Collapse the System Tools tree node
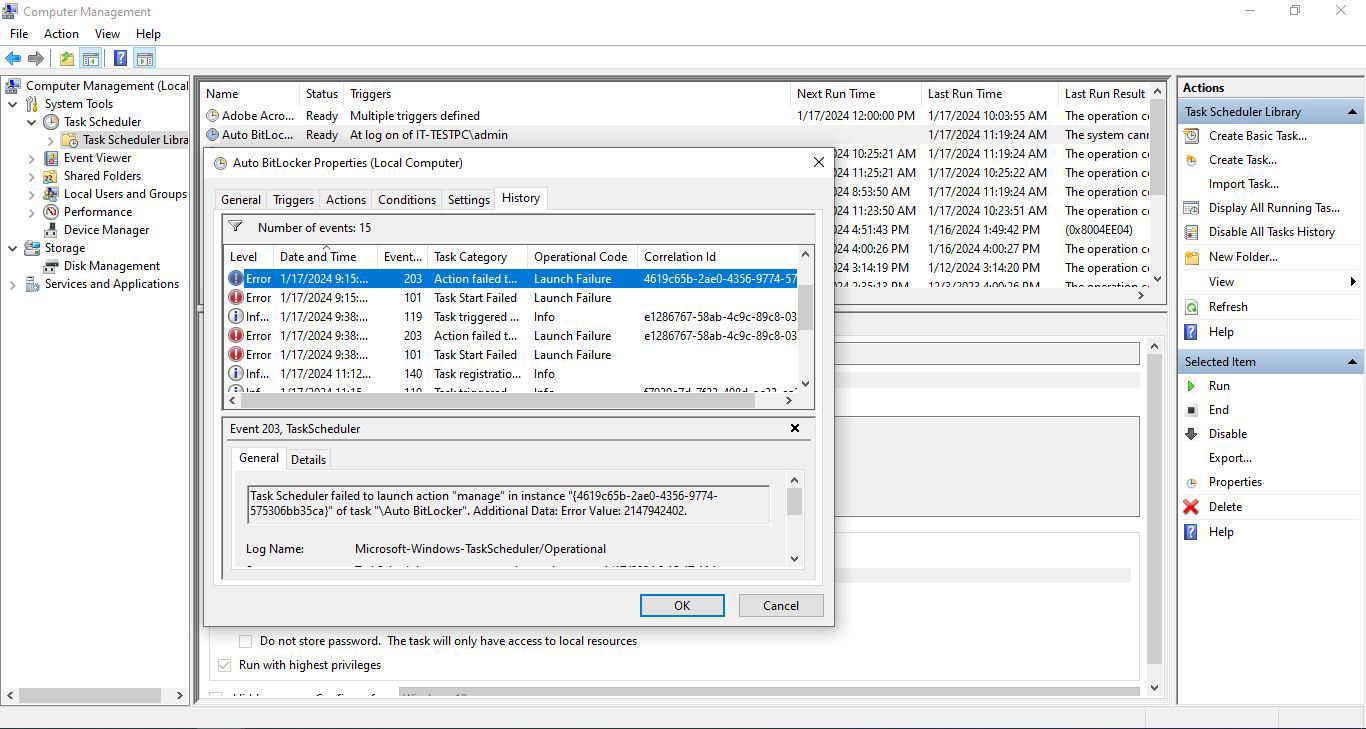This screenshot has height=729, width=1366. pos(13,104)
